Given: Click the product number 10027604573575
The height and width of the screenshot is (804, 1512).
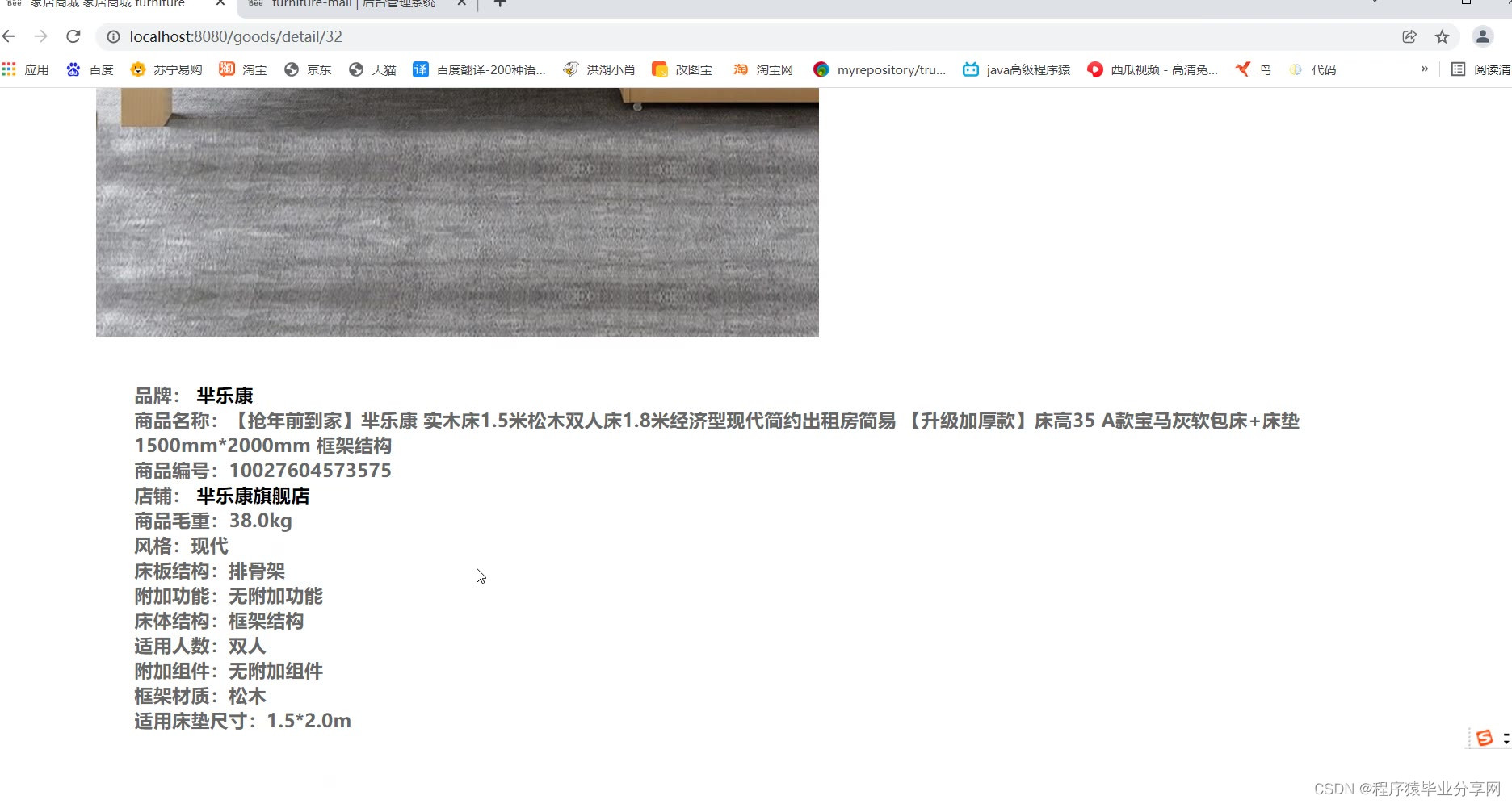Looking at the screenshot, I should (310, 471).
